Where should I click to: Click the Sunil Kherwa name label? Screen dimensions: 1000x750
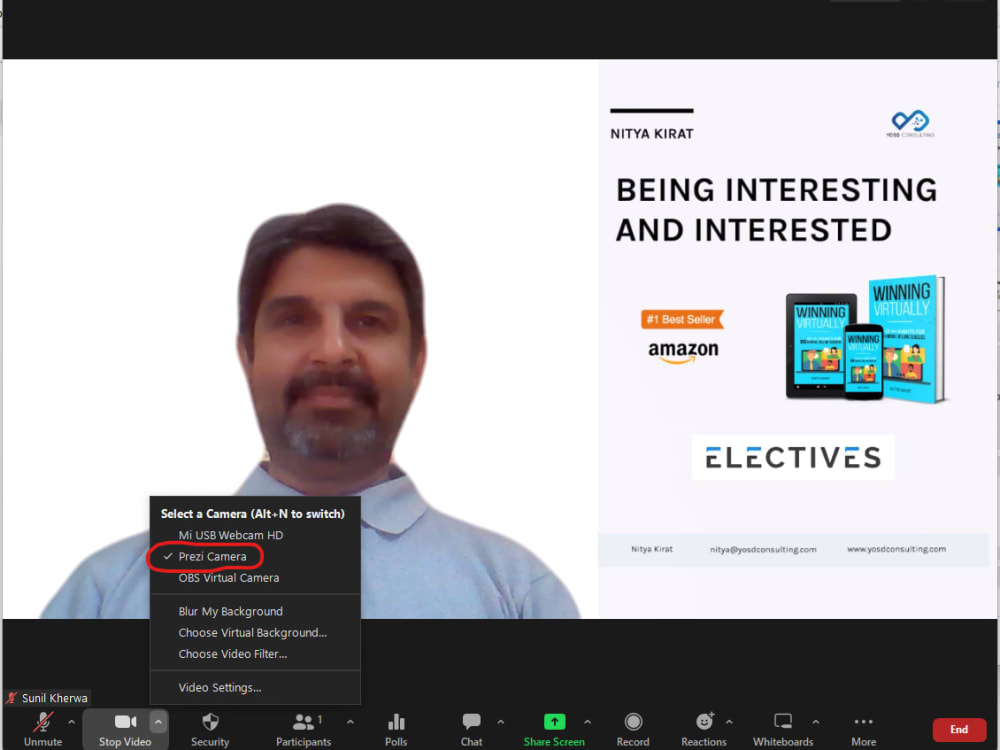(55, 698)
